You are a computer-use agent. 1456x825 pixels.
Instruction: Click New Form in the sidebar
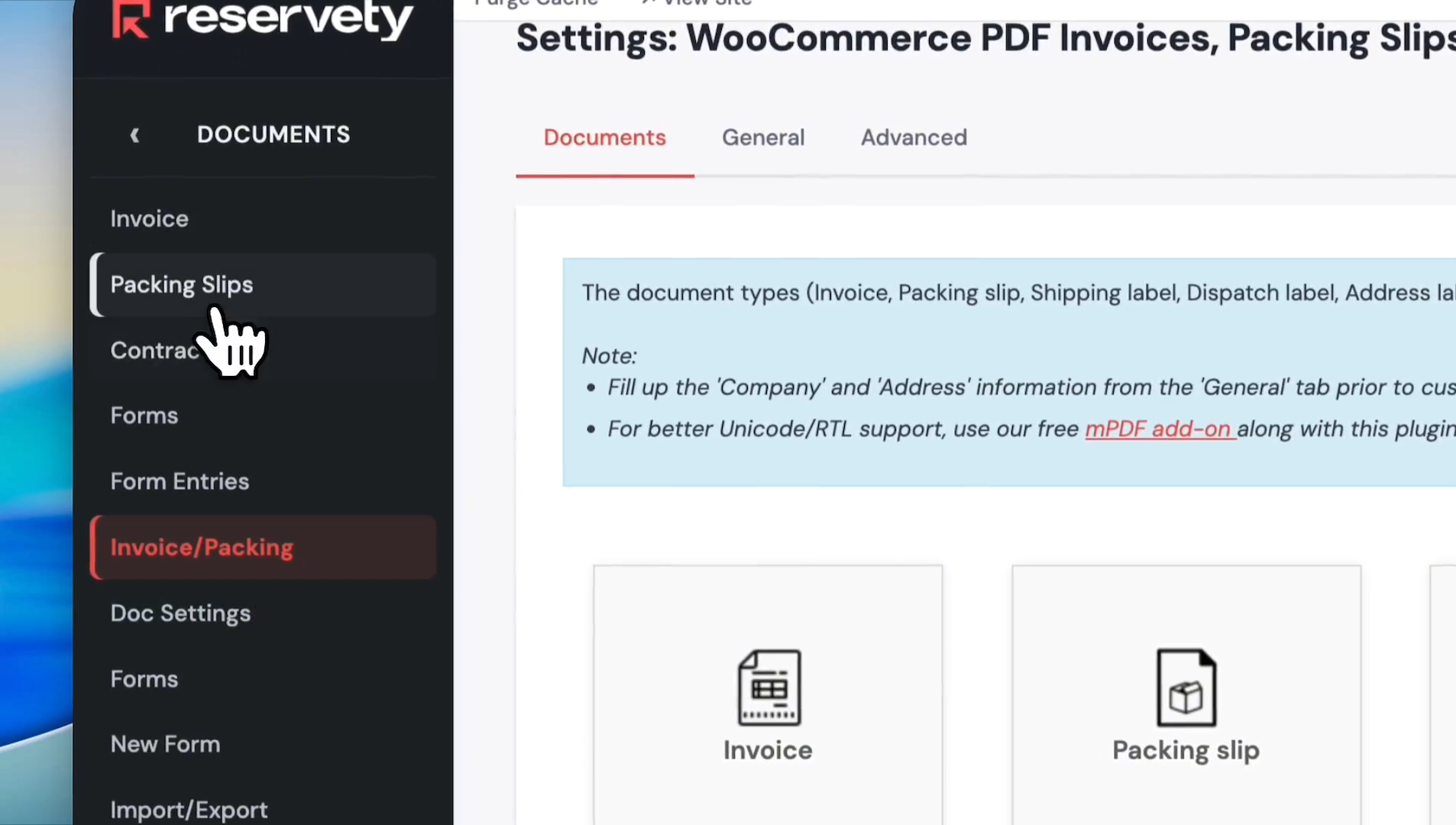(x=166, y=745)
